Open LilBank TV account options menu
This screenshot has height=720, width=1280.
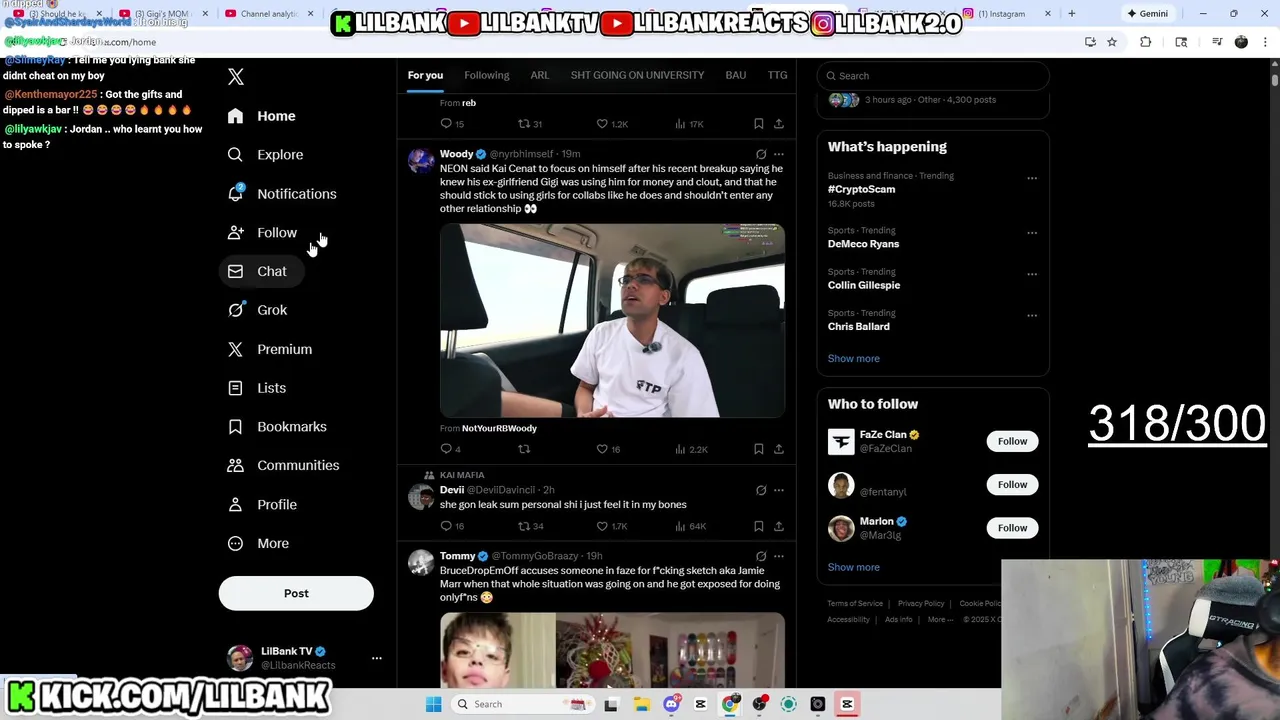click(x=377, y=658)
